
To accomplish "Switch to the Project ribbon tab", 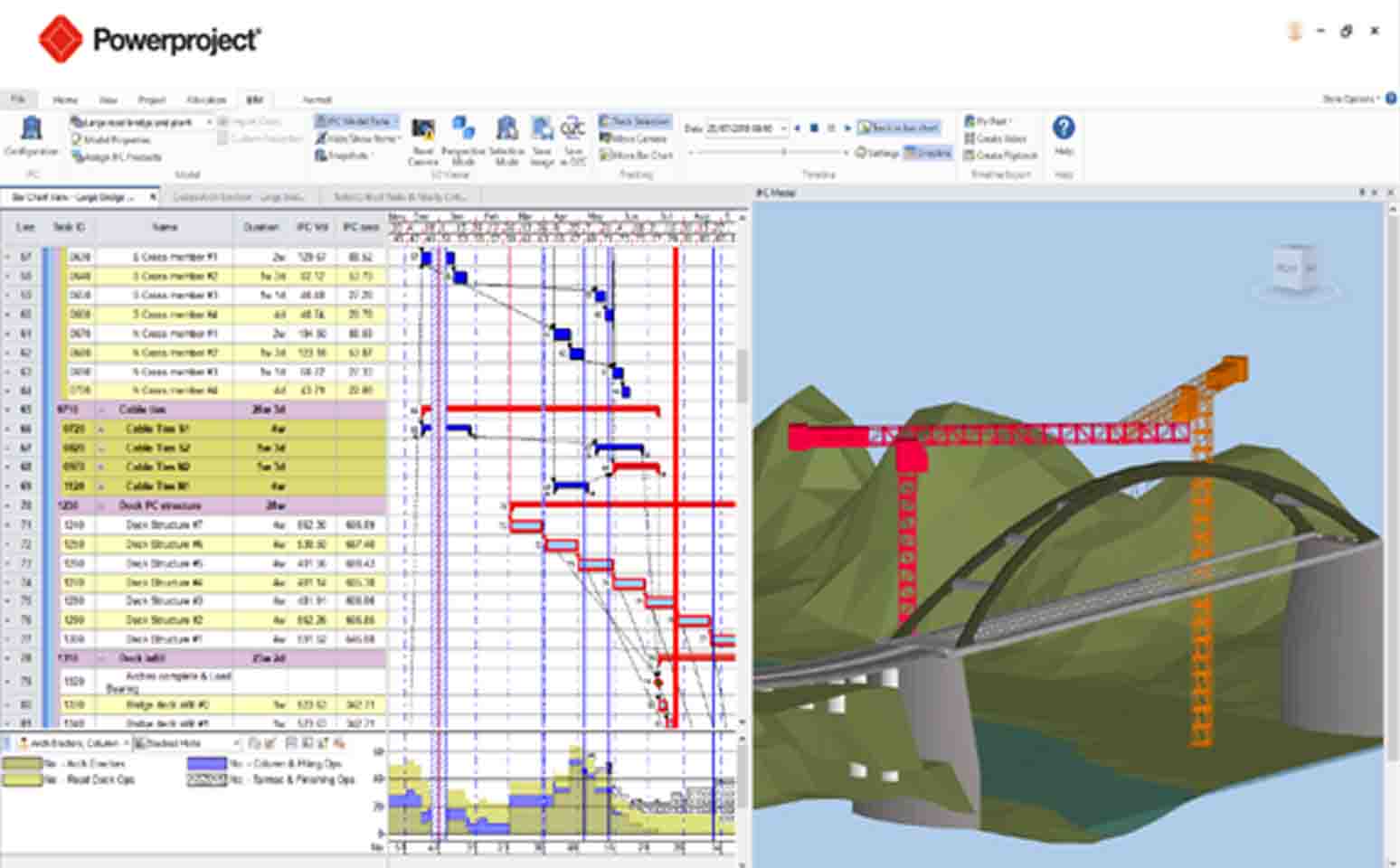I will (x=152, y=99).
